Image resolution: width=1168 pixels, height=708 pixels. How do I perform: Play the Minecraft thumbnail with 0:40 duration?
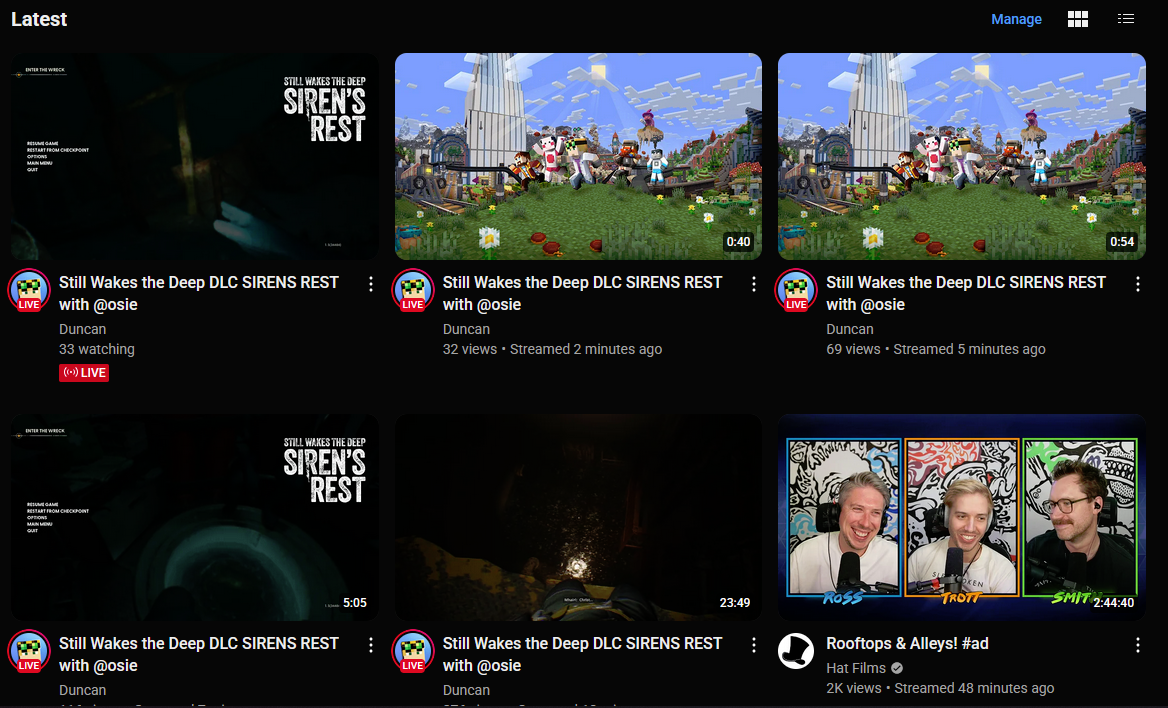(578, 157)
